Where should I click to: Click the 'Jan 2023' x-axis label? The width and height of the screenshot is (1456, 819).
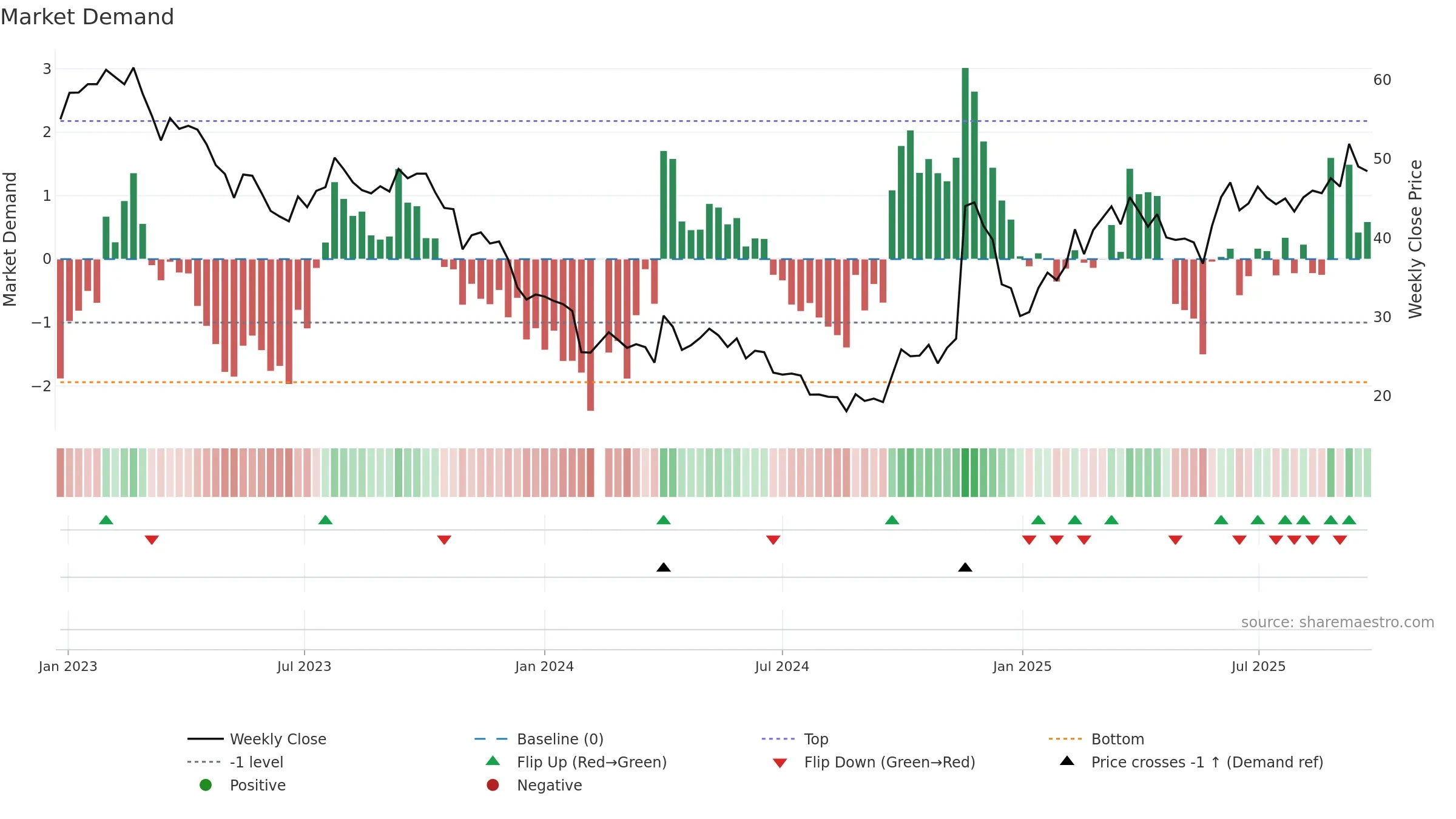[x=68, y=666]
